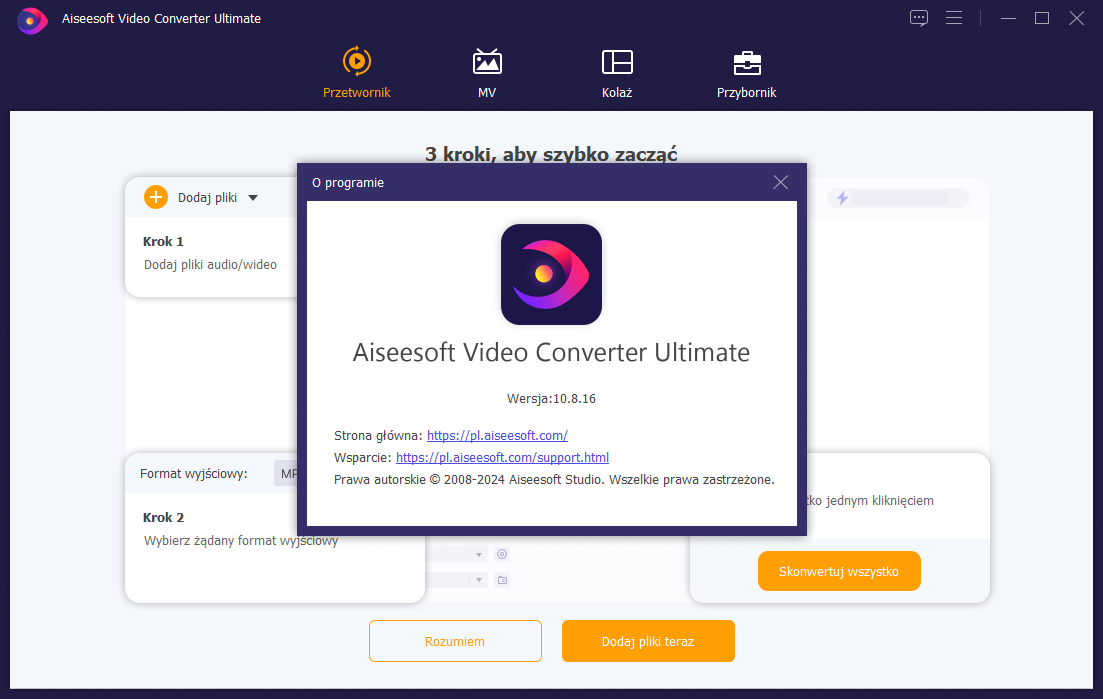Open the Strona główna aiseesoft link
Image resolution: width=1103 pixels, height=699 pixels.
click(x=497, y=435)
